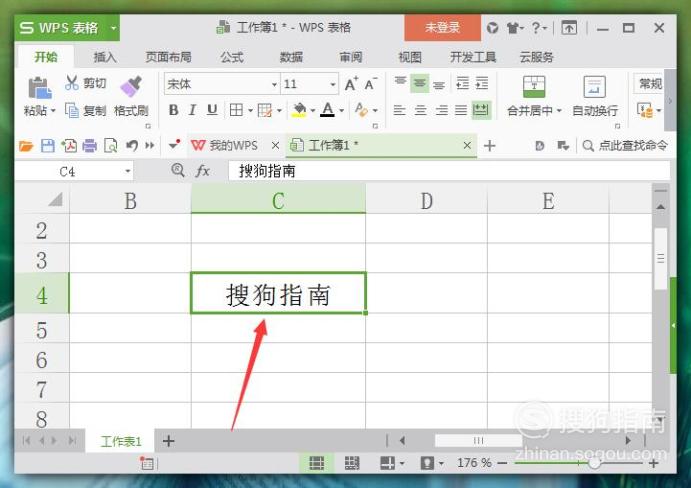Image resolution: width=691 pixels, height=488 pixels.
Task: Open the 公式 ribbon tab
Action: [x=232, y=57]
